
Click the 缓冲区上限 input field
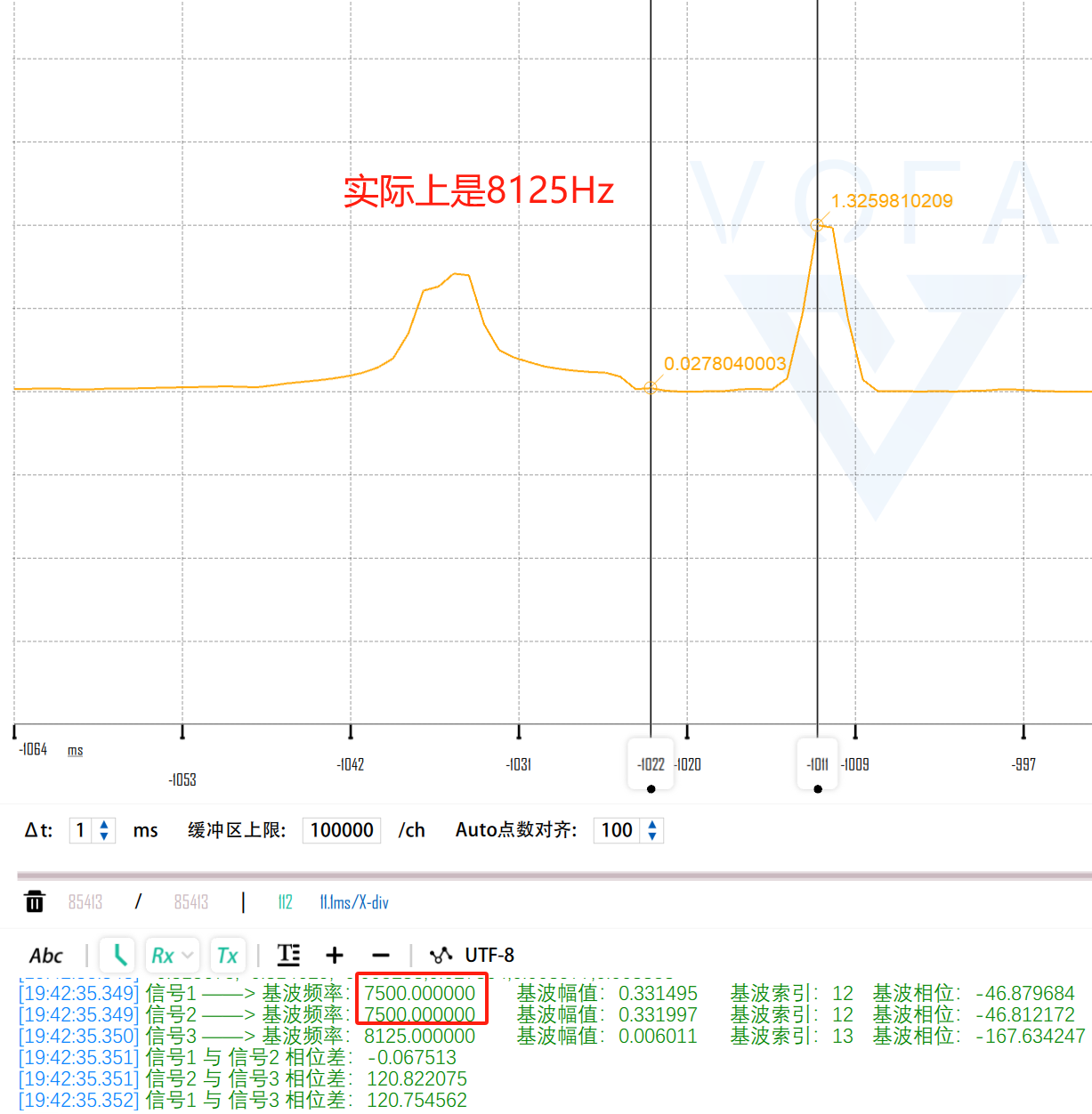tap(341, 829)
